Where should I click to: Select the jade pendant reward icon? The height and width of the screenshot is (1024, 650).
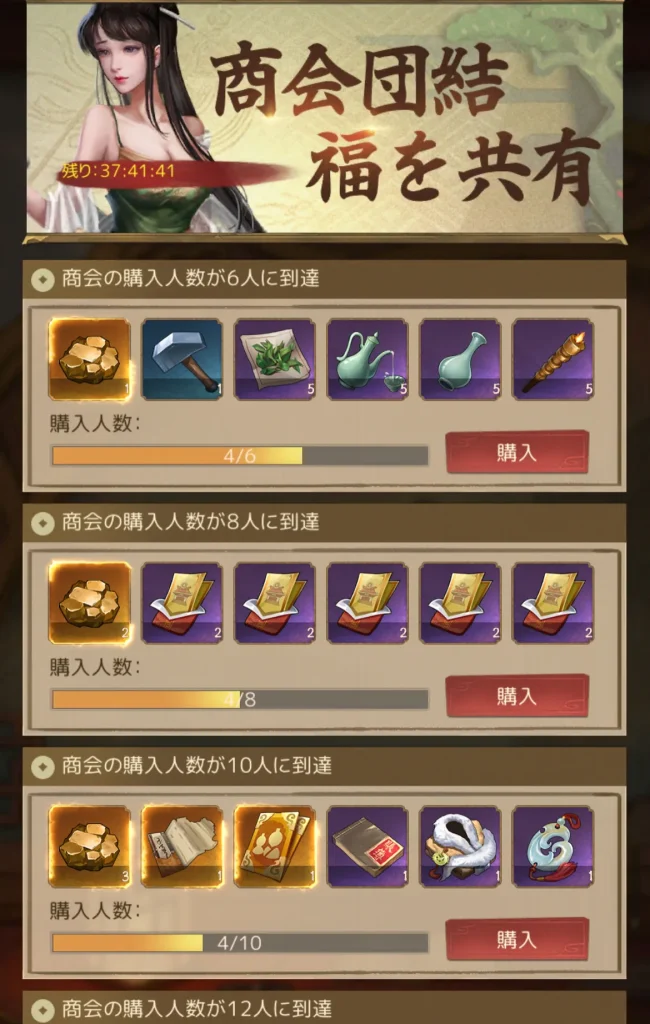pyautogui.click(x=553, y=846)
